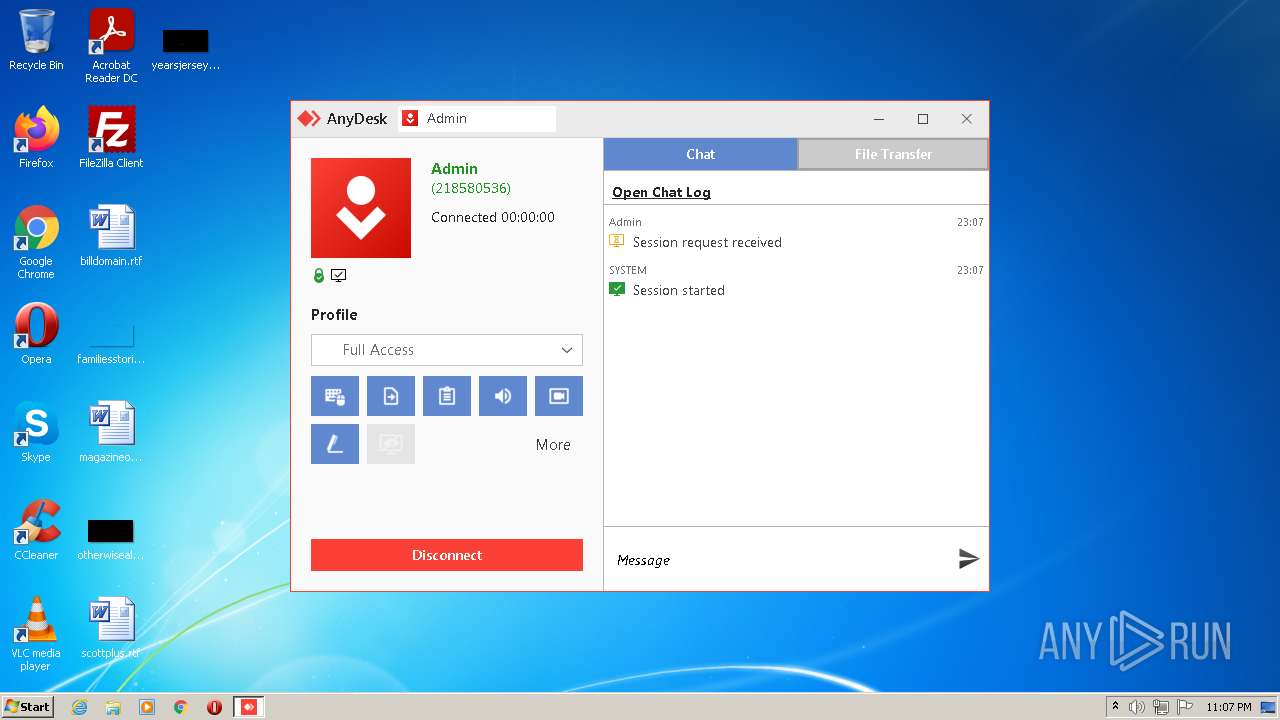
Task: Select the scottplus.rtf desktop file
Action: pos(111,628)
